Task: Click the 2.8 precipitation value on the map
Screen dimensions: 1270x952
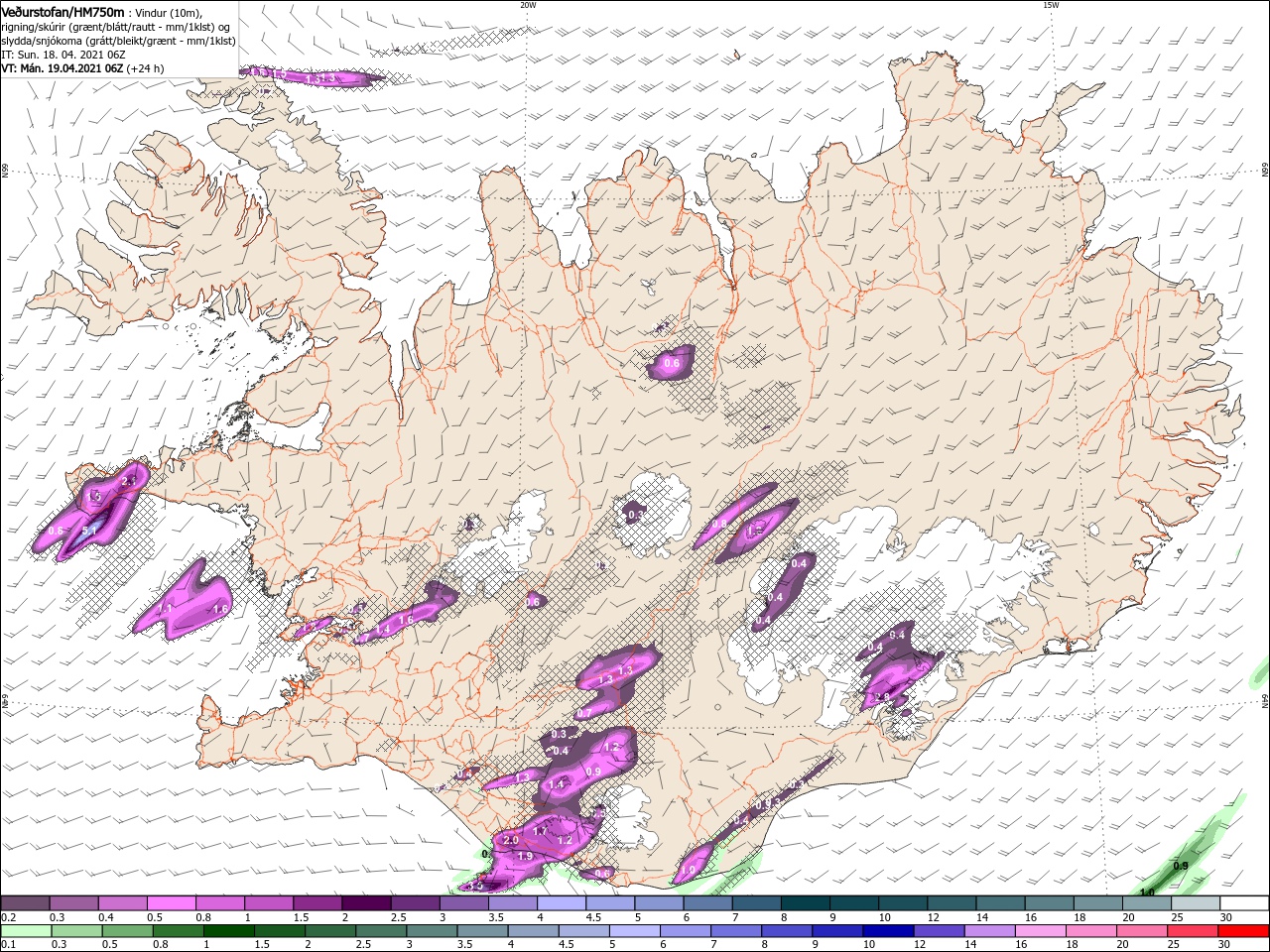Action: tap(883, 698)
